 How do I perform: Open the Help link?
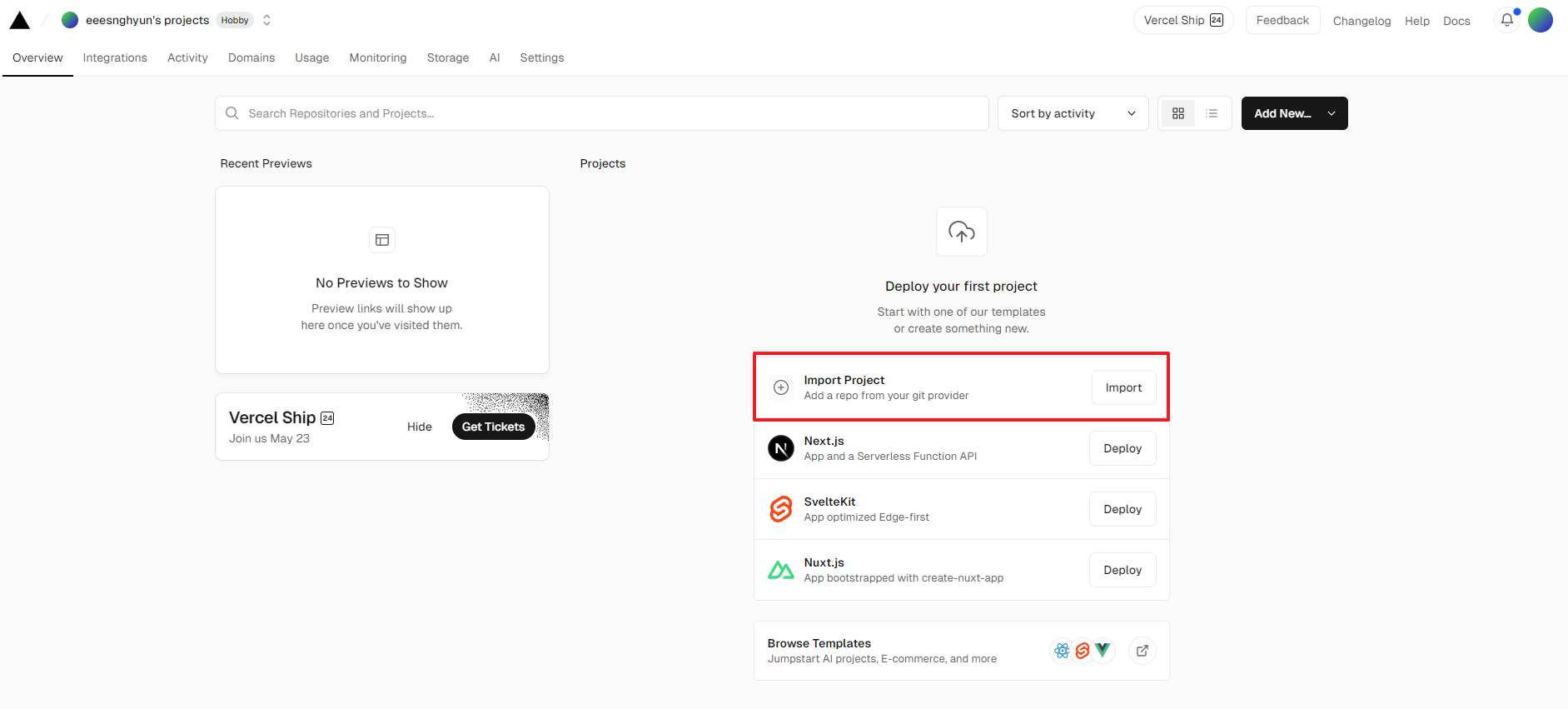pyautogui.click(x=1416, y=21)
